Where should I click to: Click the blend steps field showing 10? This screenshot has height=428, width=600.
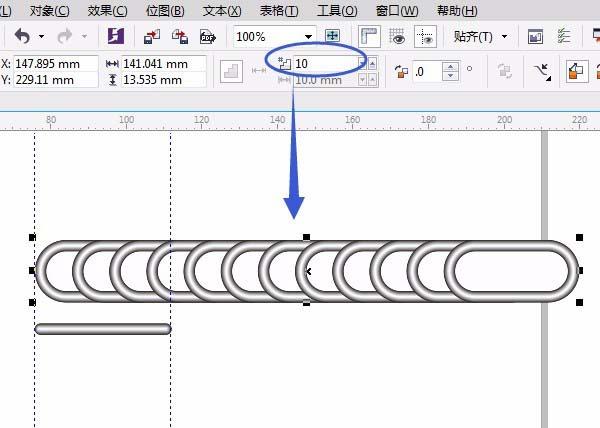(325, 63)
